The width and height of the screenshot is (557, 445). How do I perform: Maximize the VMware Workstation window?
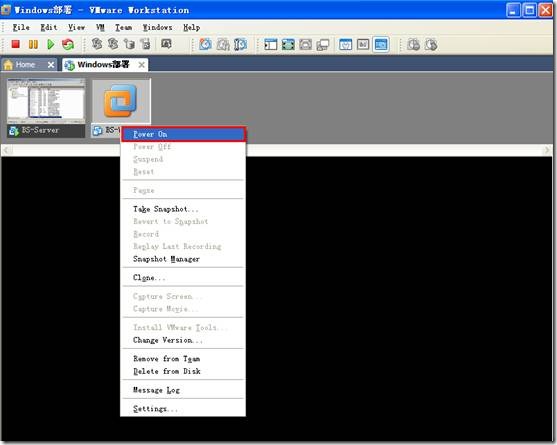click(529, 10)
